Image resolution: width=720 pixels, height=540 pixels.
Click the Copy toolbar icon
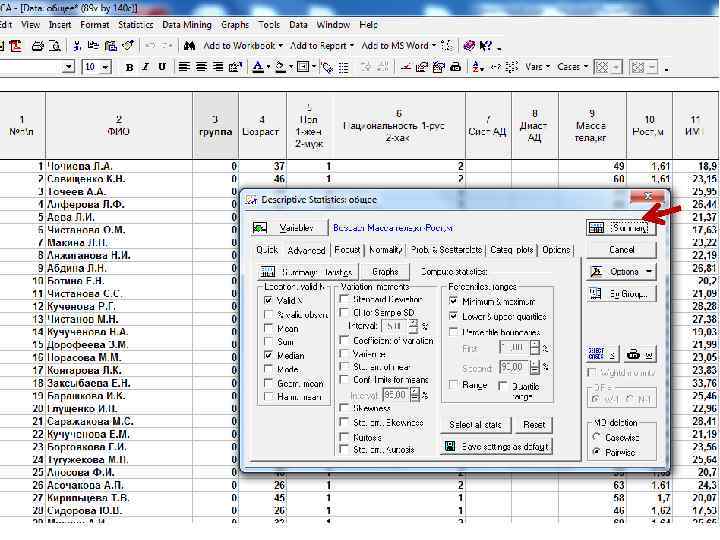point(93,45)
